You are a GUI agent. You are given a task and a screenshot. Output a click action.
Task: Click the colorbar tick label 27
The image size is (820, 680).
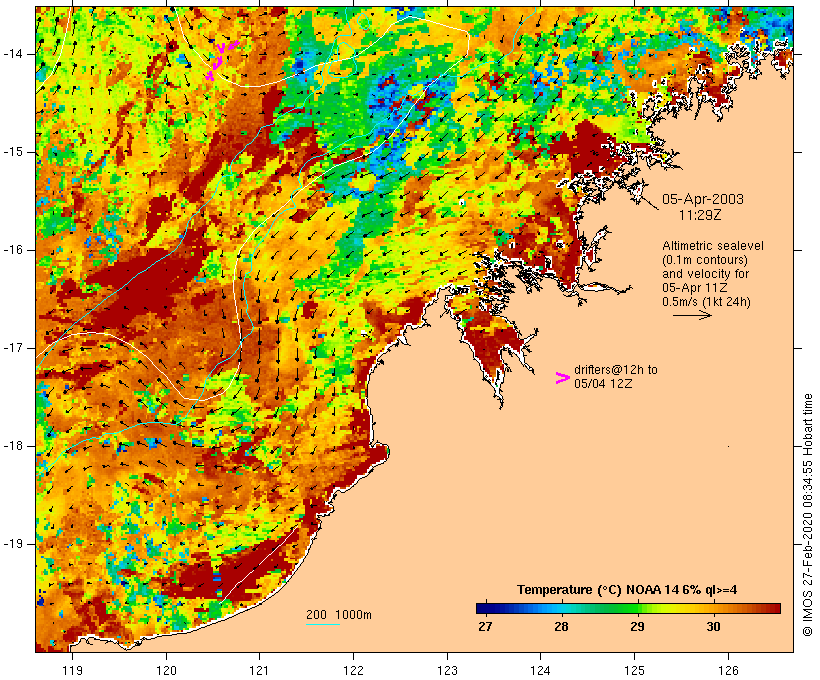pyautogui.click(x=485, y=626)
